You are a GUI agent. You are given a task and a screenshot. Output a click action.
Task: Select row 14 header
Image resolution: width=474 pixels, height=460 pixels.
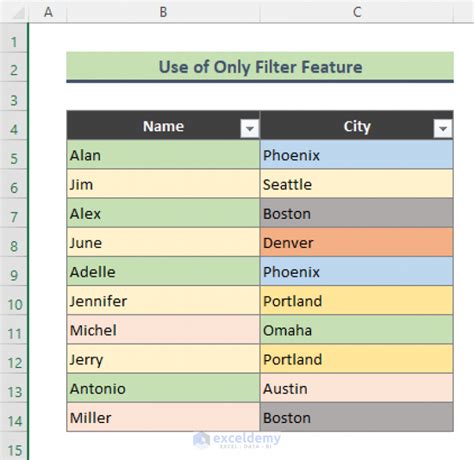(14, 417)
